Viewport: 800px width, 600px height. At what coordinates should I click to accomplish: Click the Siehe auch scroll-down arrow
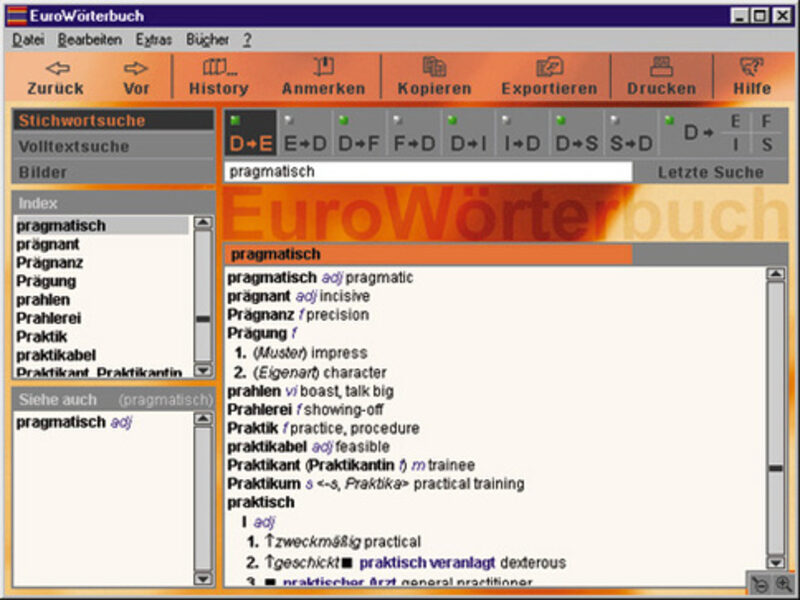tap(203, 579)
